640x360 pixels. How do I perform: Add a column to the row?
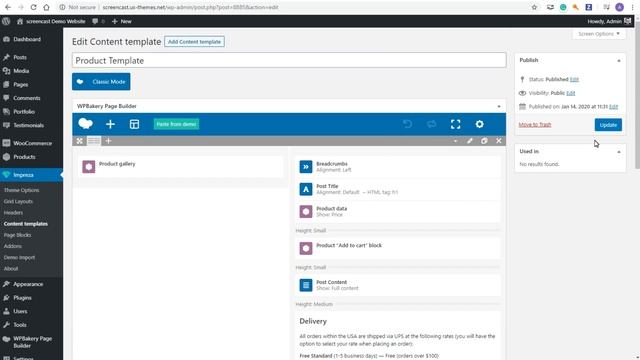pos(108,141)
